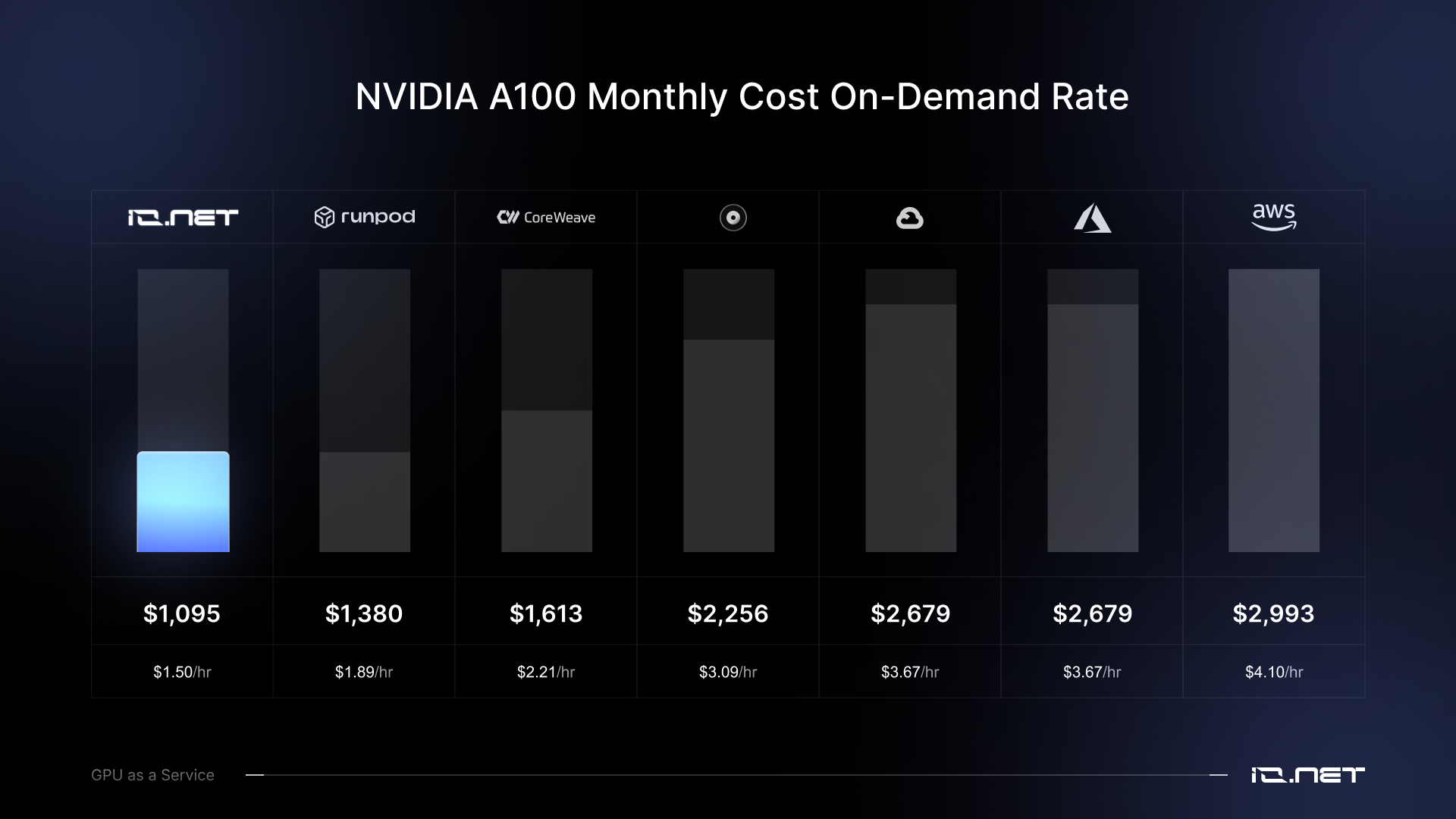
Task: Click the $1,095 monthly price
Action: coord(182,613)
